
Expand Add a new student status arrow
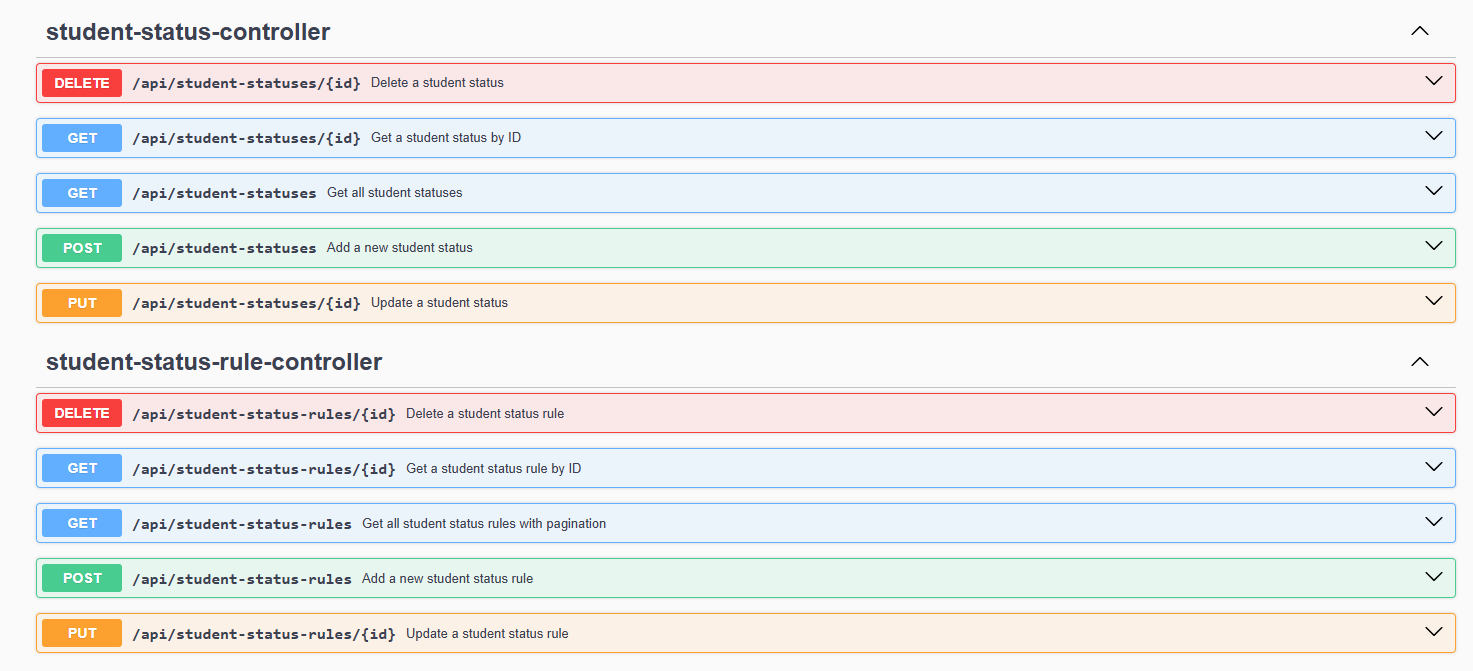tap(1434, 246)
